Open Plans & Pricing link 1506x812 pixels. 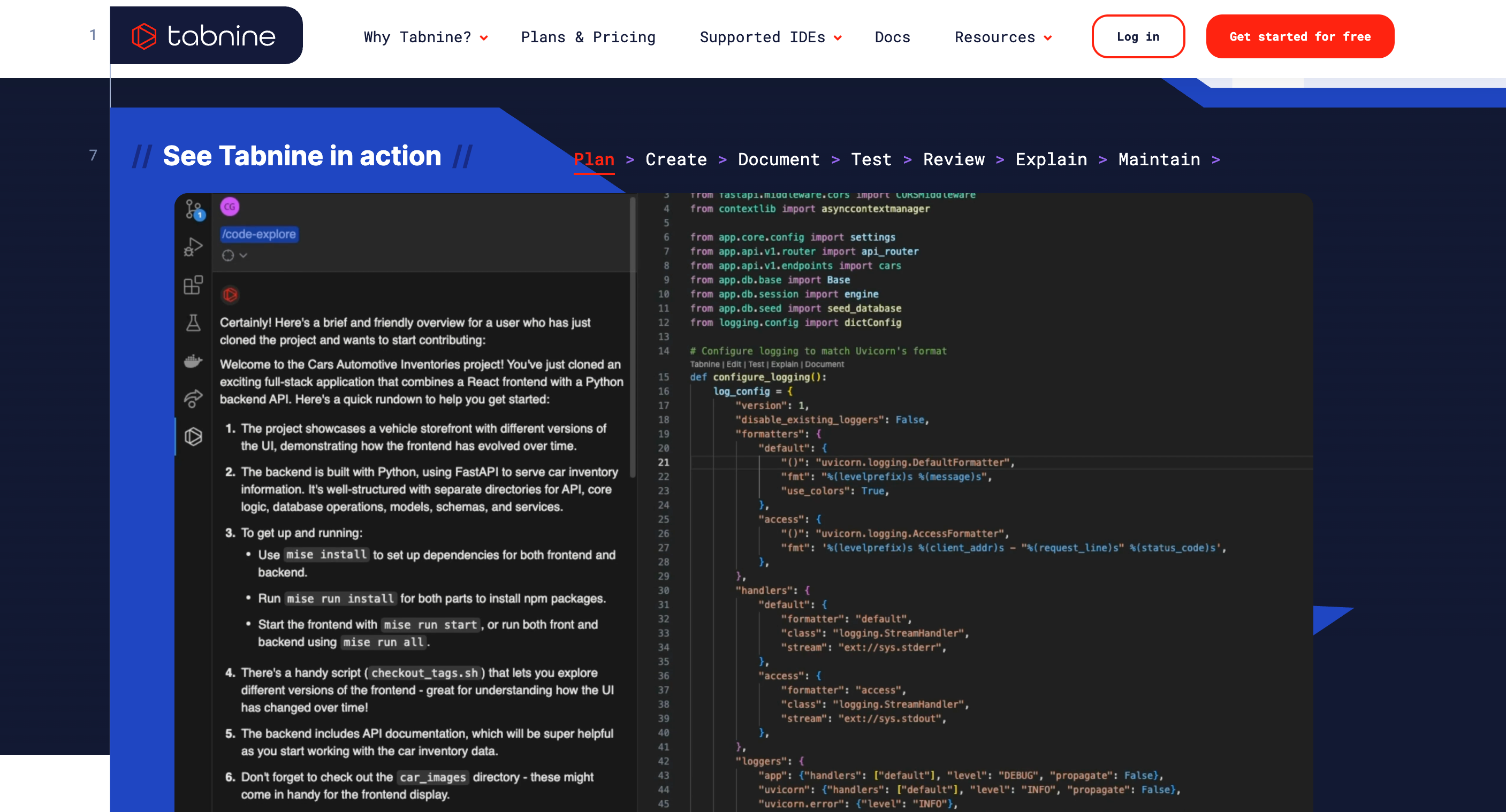(x=588, y=37)
